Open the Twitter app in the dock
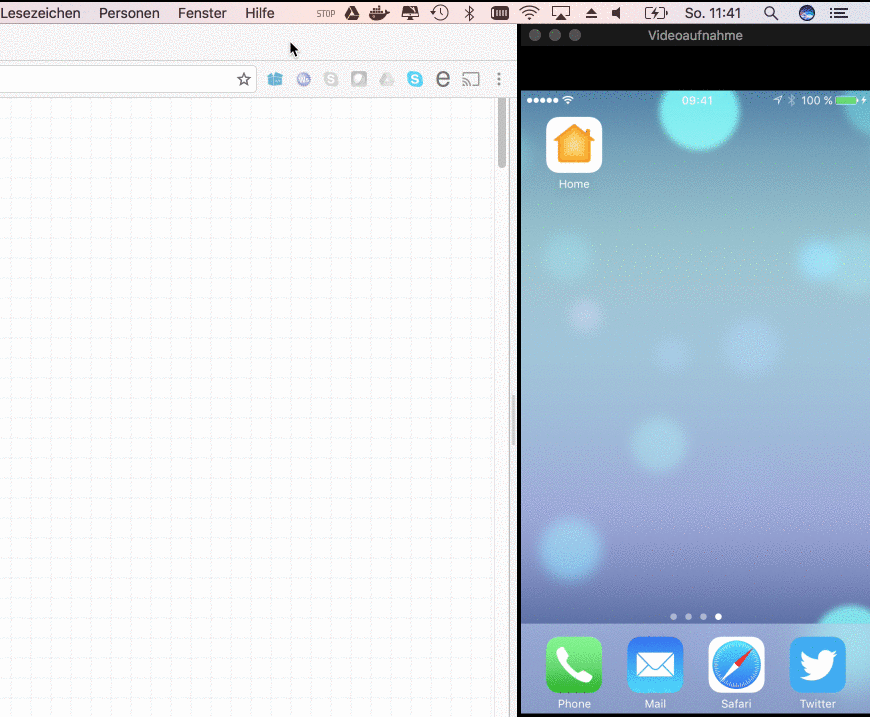The width and height of the screenshot is (870, 717). point(817,665)
